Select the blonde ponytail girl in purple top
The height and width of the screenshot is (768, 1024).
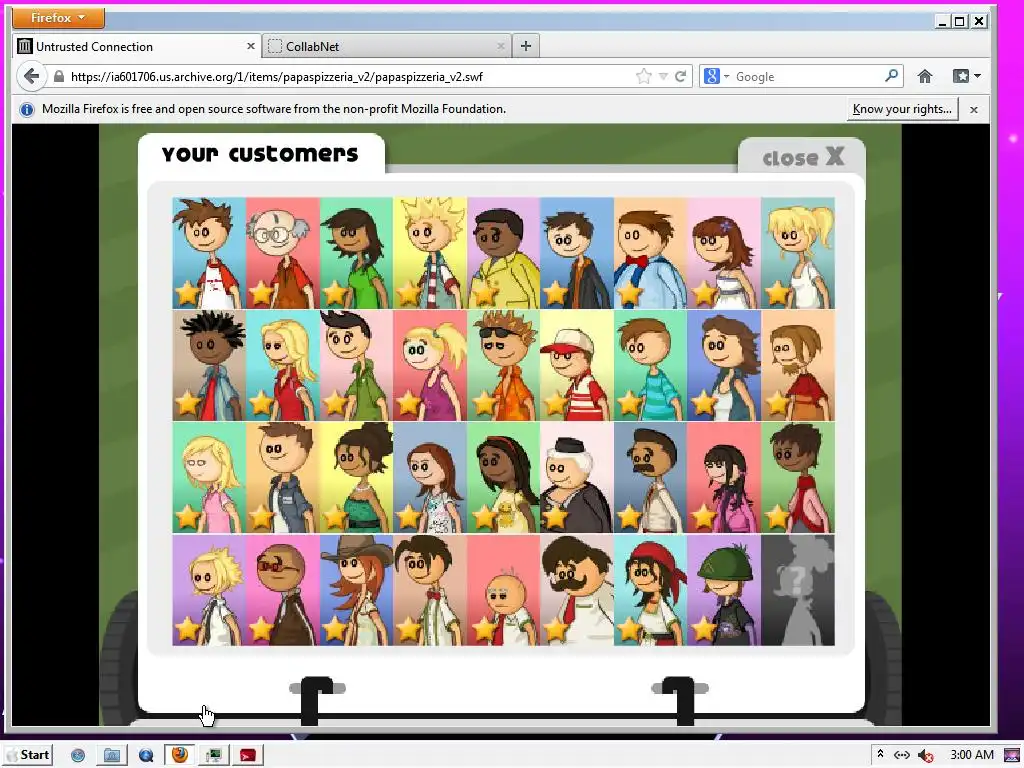[x=430, y=365]
